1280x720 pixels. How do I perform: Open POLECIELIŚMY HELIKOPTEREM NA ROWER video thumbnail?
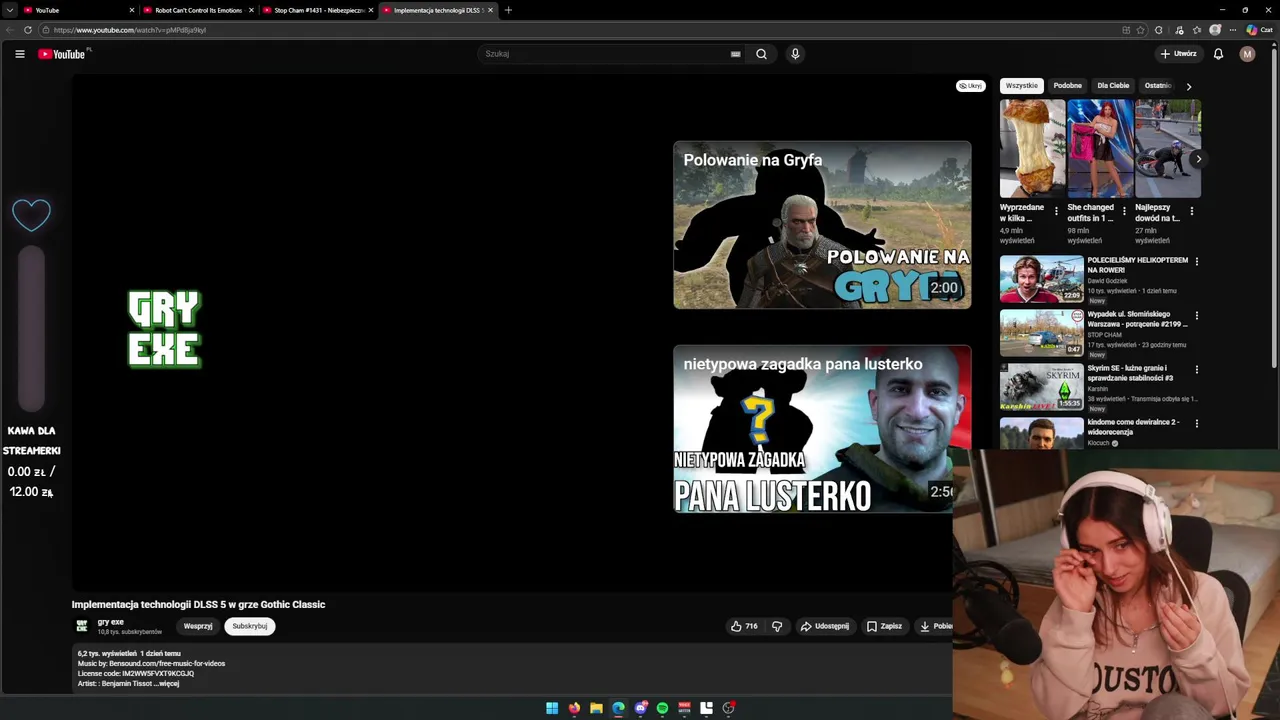click(1041, 279)
